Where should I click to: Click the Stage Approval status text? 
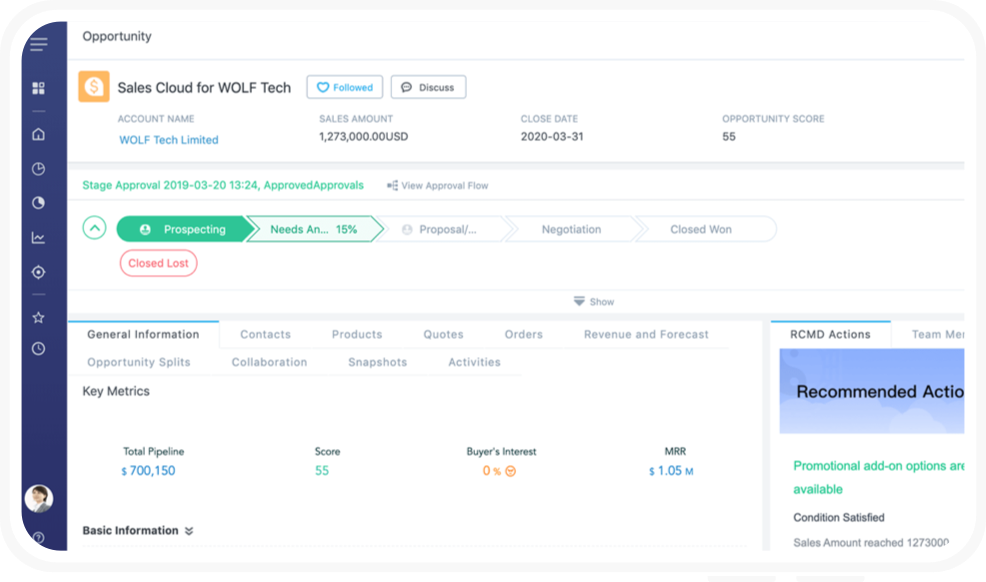point(223,185)
